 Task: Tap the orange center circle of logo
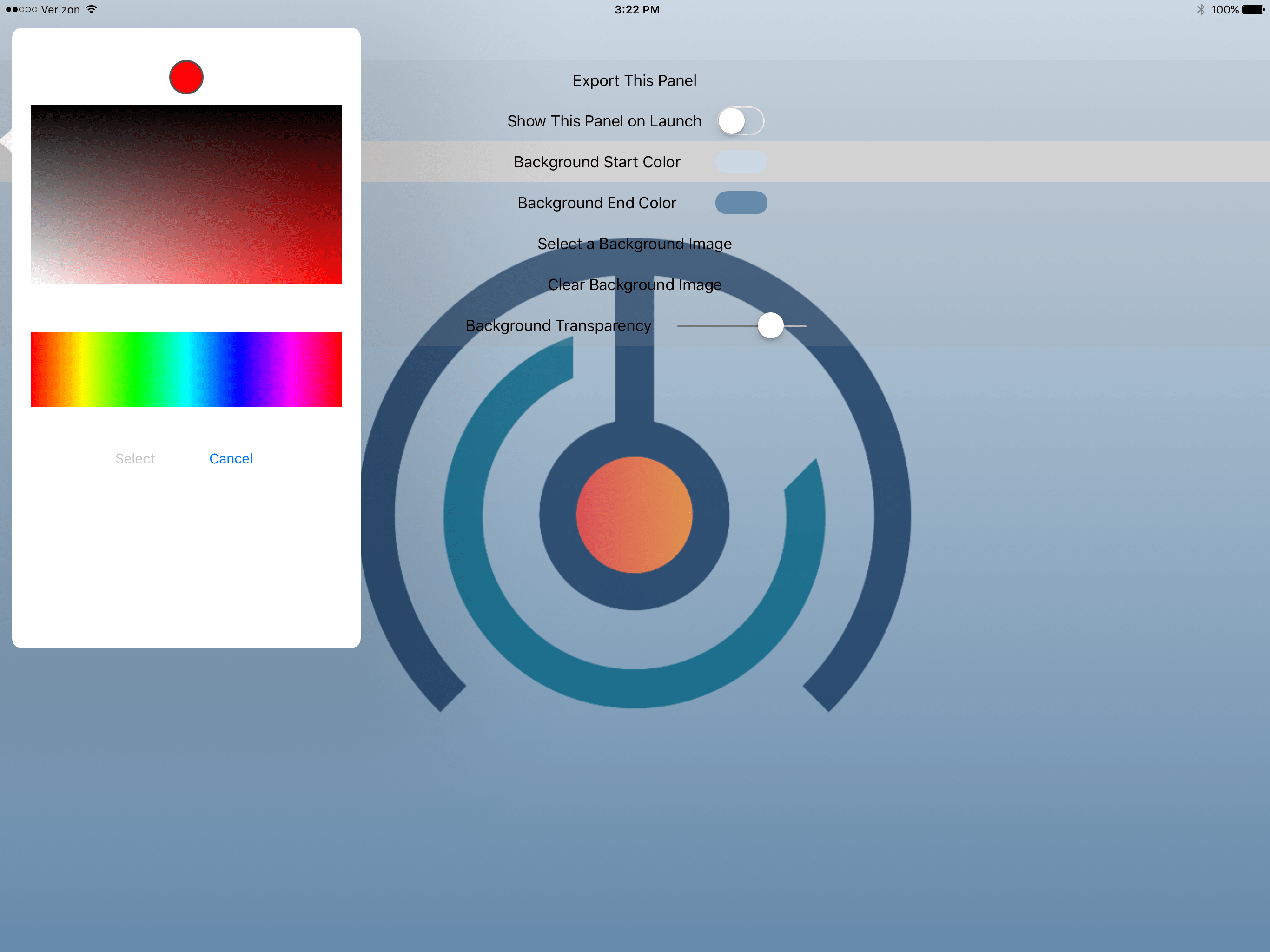(634, 515)
